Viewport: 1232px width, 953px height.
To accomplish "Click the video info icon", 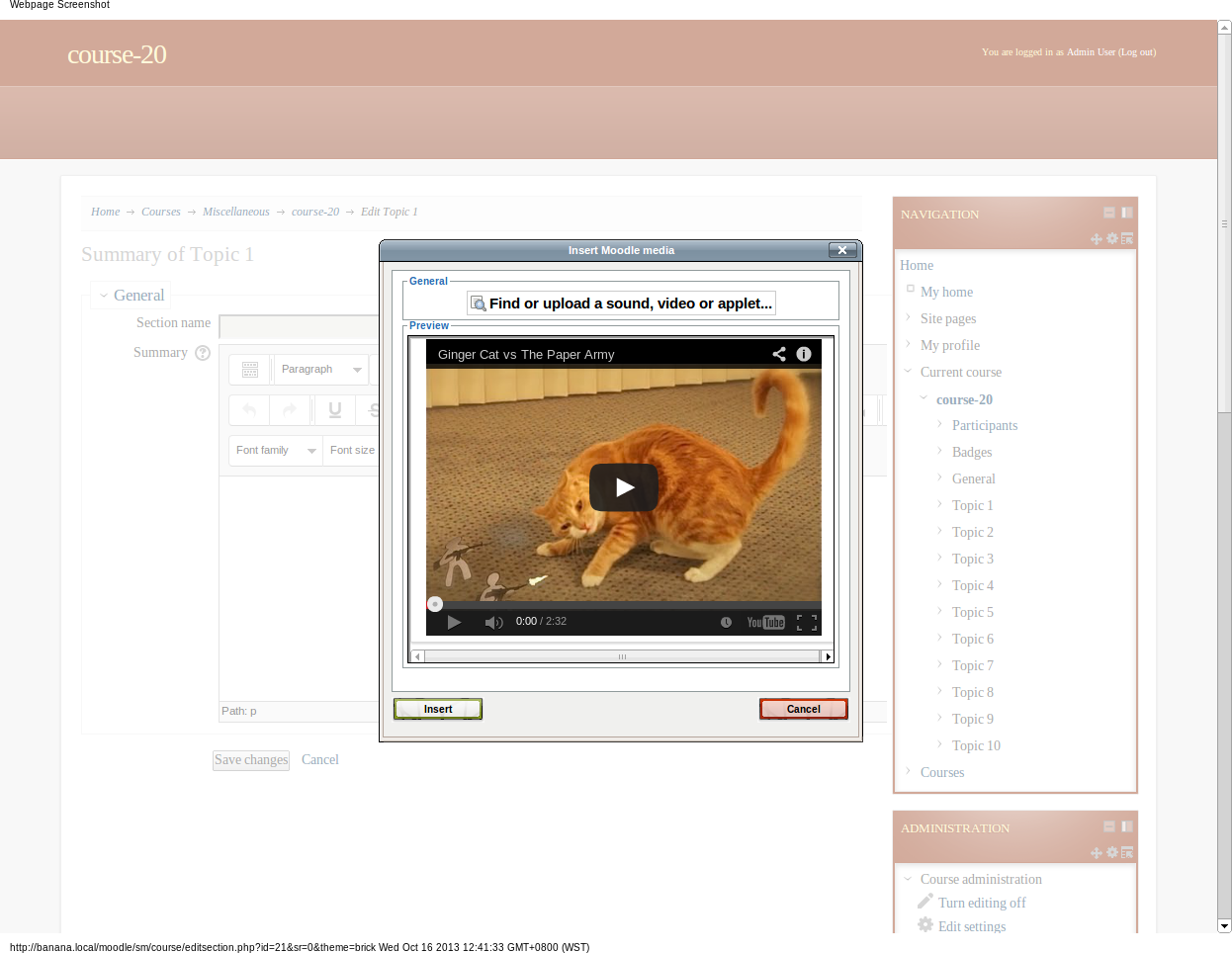I will [x=804, y=354].
